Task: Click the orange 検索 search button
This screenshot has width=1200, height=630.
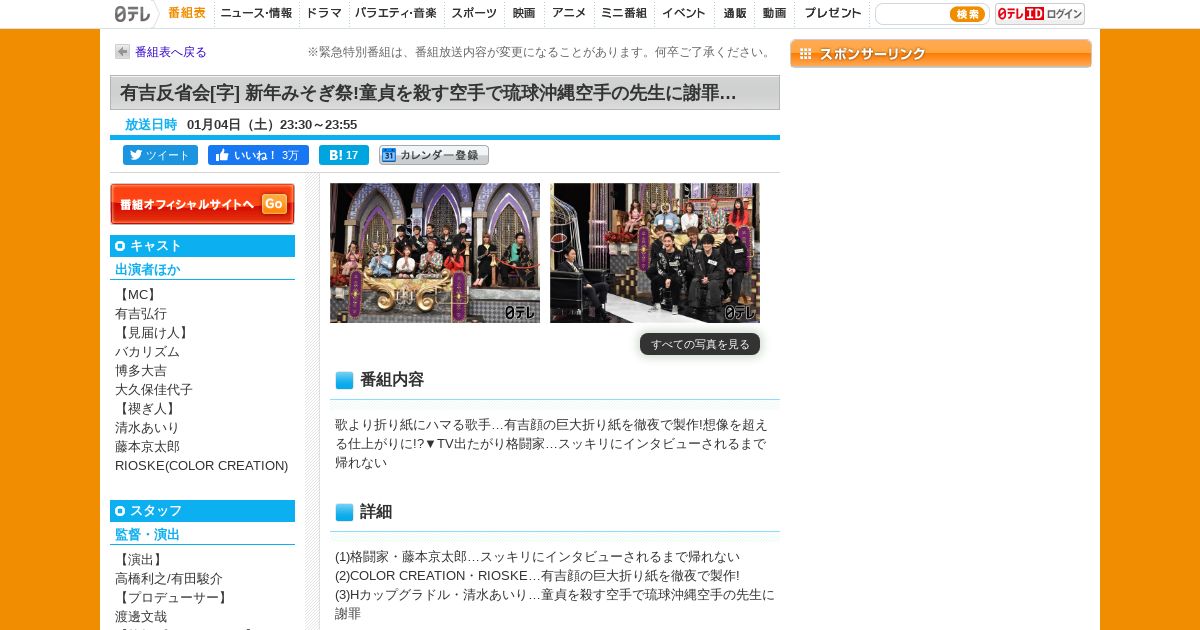Action: 967,14
